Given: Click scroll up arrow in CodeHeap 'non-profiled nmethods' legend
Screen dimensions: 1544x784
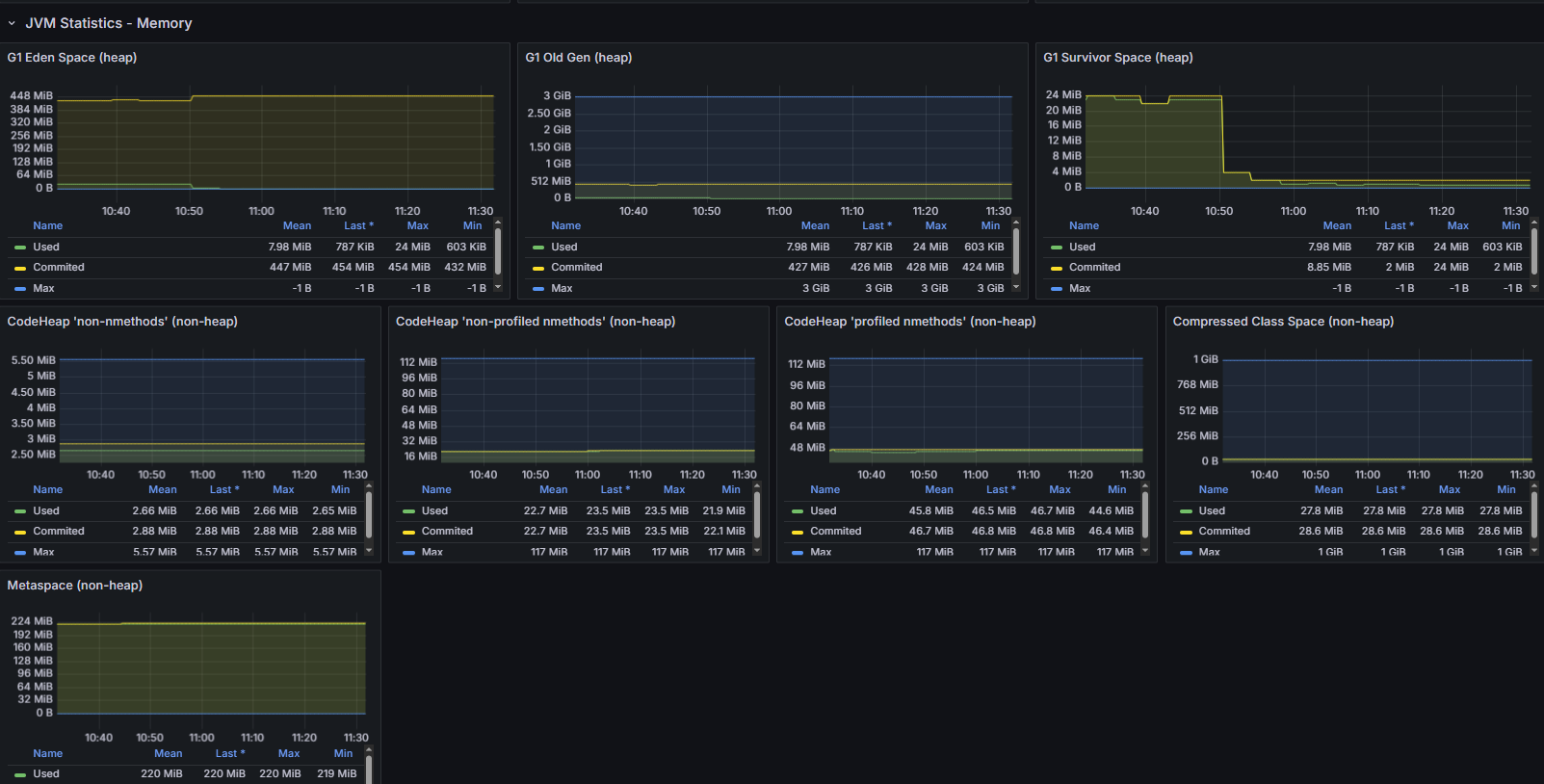Looking at the screenshot, I should pos(757,486).
